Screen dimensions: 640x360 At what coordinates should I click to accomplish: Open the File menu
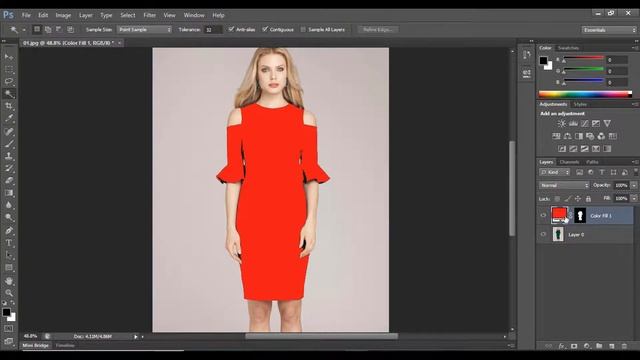pos(26,15)
